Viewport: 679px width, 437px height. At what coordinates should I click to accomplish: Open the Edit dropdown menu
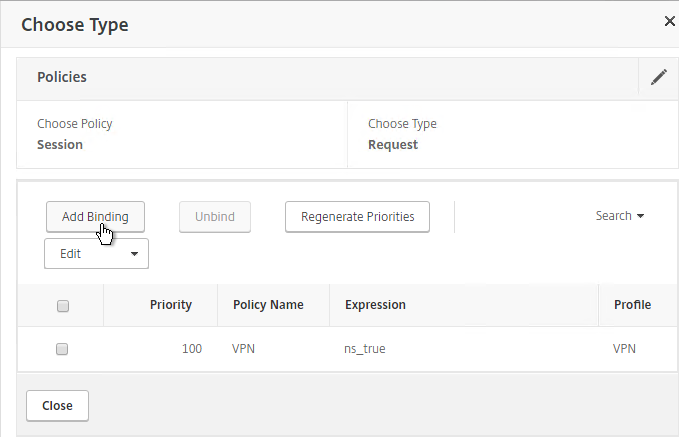point(96,254)
